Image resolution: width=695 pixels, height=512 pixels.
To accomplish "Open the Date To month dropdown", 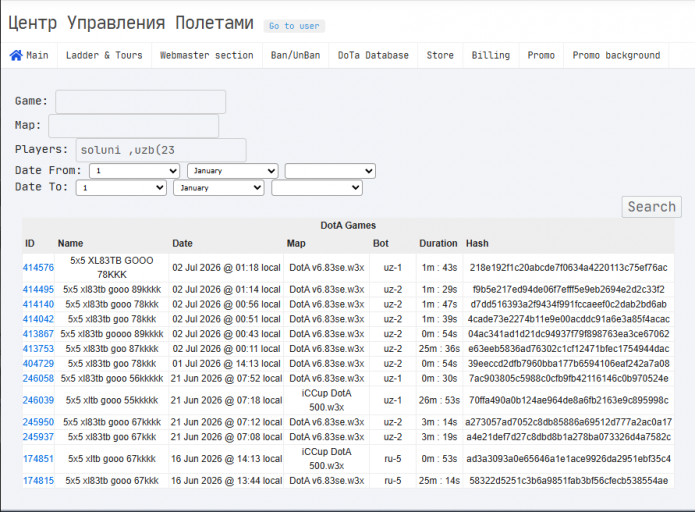I will [x=219, y=188].
